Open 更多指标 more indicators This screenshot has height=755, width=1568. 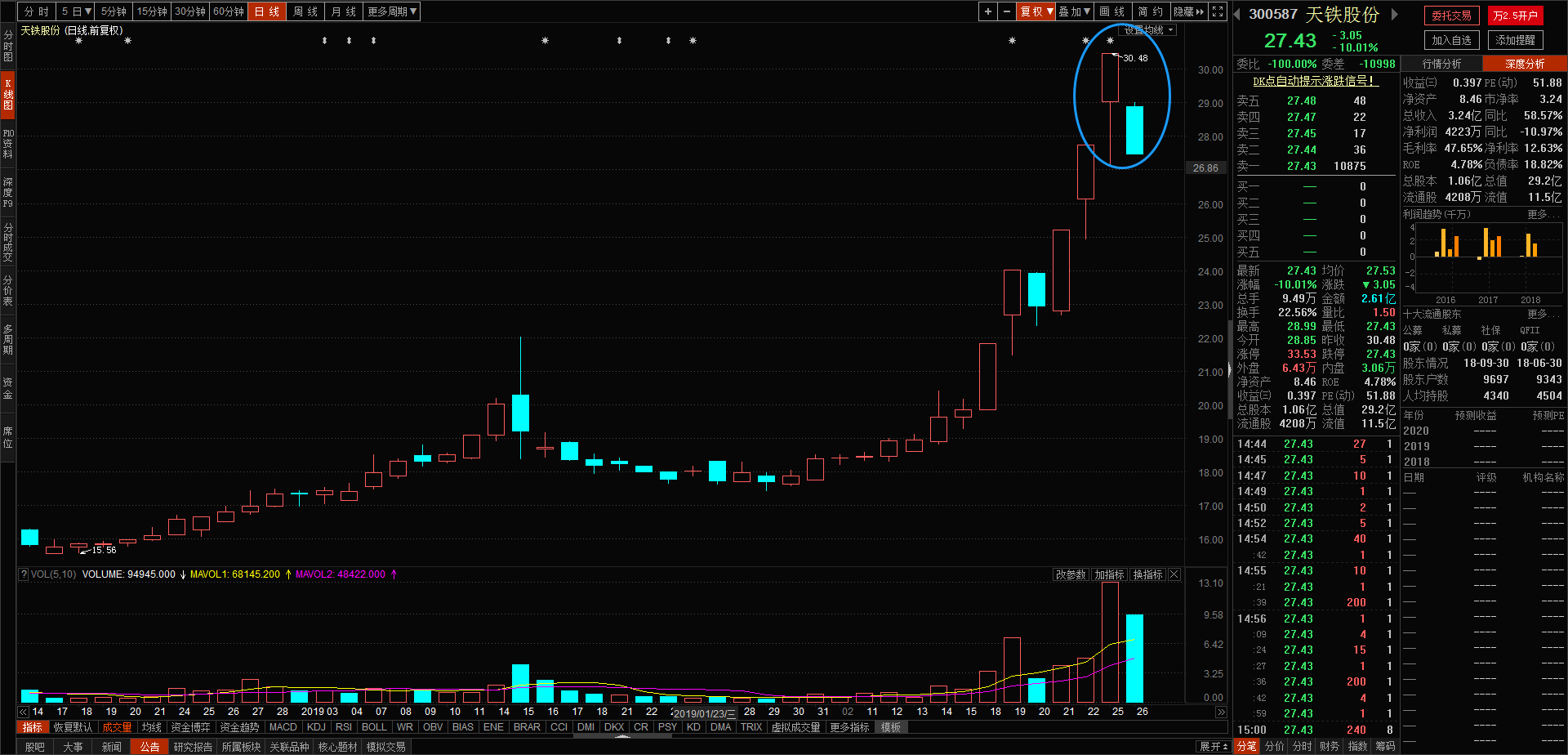coord(849,727)
